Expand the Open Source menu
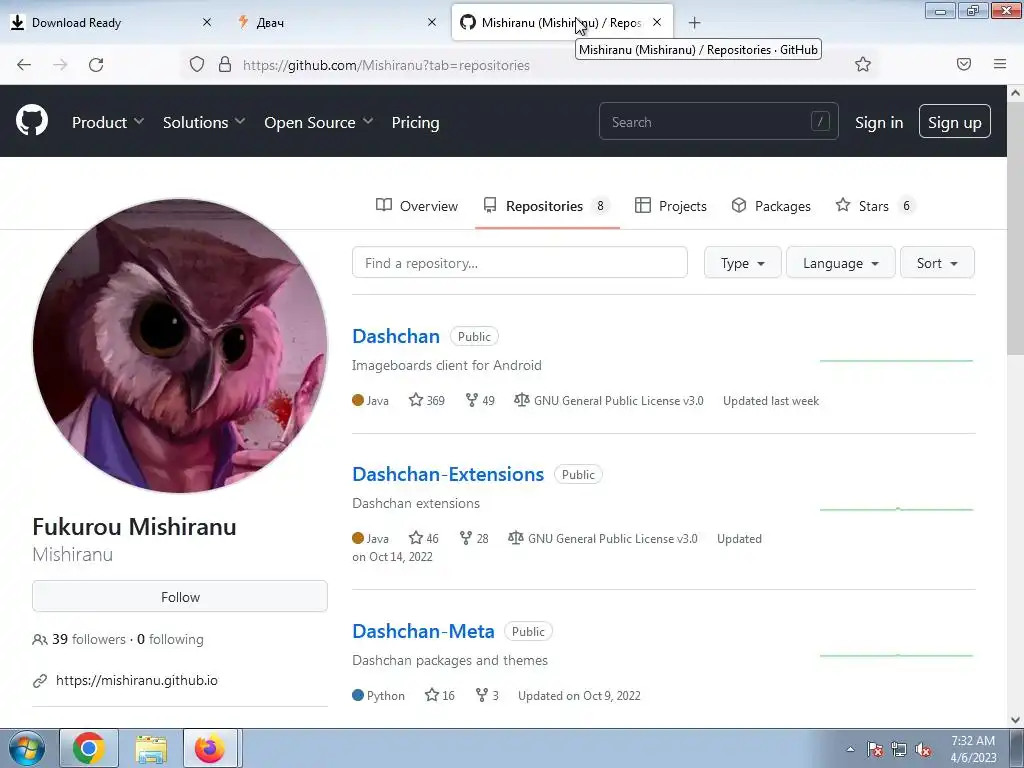 point(319,122)
